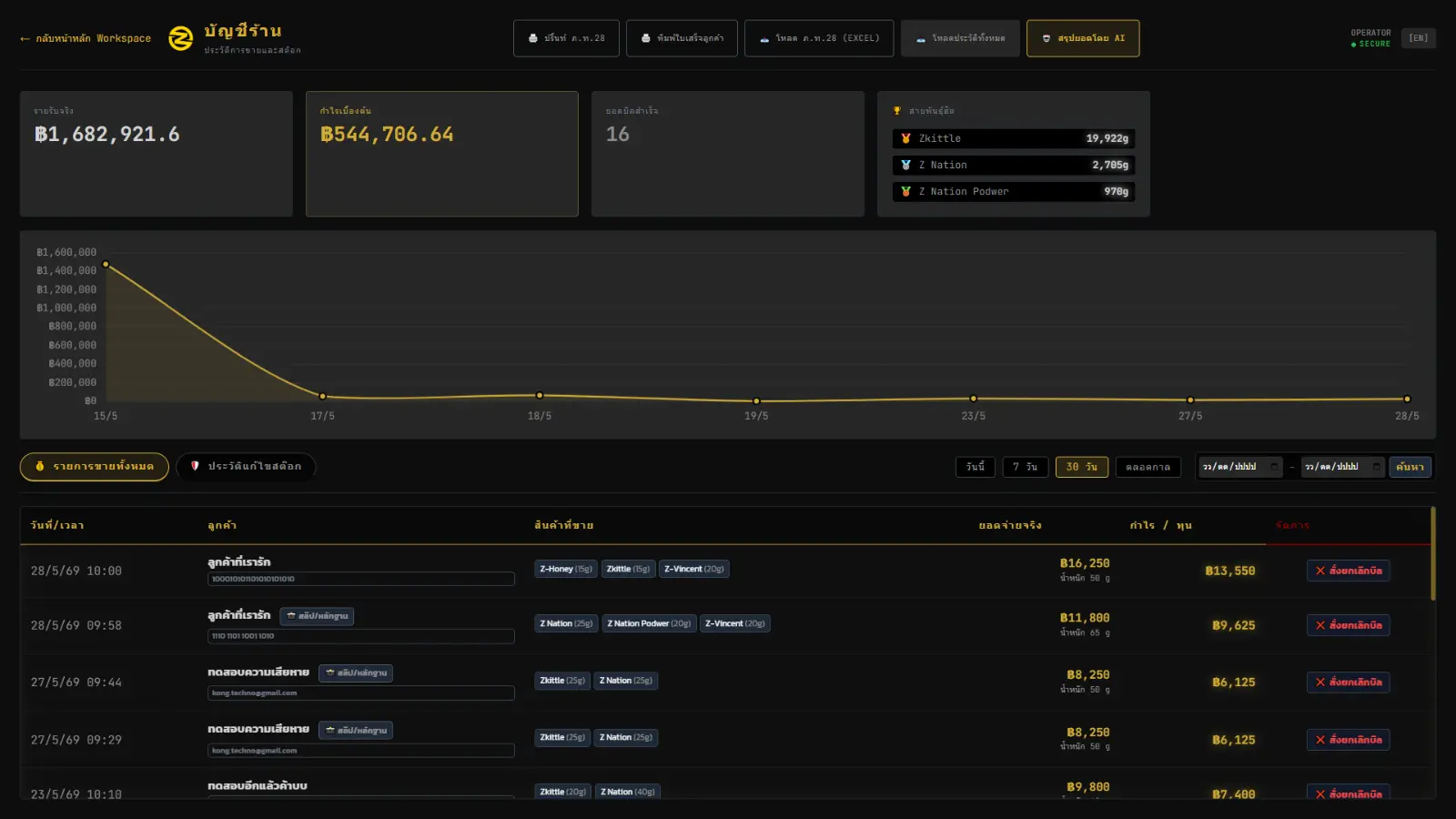The height and width of the screenshot is (819, 1456).
Task: Cancel the bill from 27/5/69 09:29
Action: click(x=1349, y=740)
